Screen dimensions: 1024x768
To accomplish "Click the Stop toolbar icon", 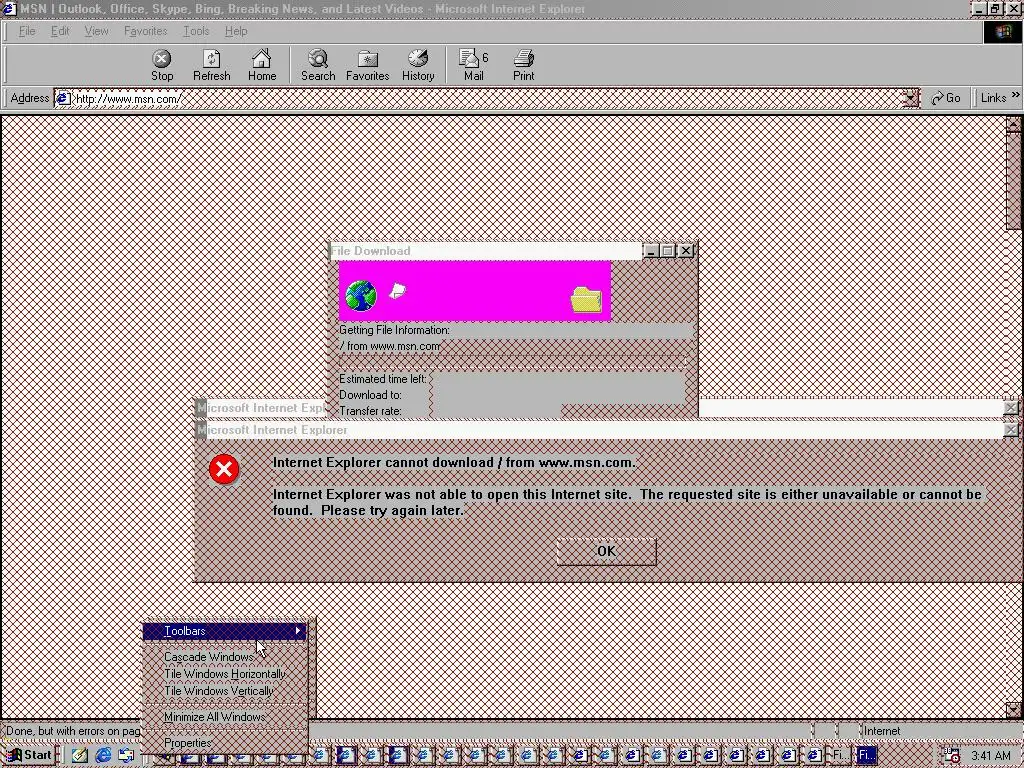I will 162,65.
